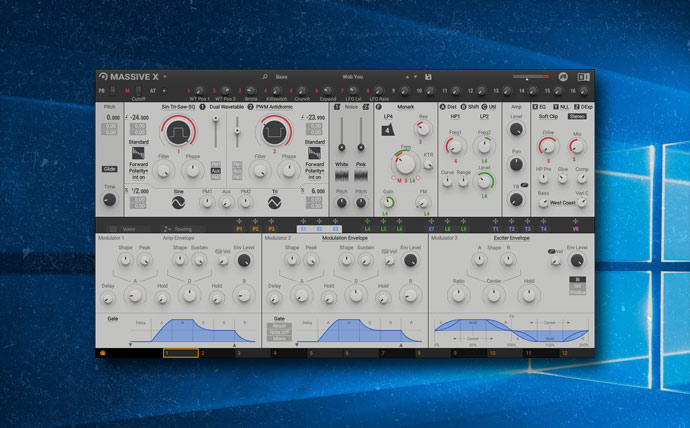Open the Soft Clip effect mode menu

point(548,117)
